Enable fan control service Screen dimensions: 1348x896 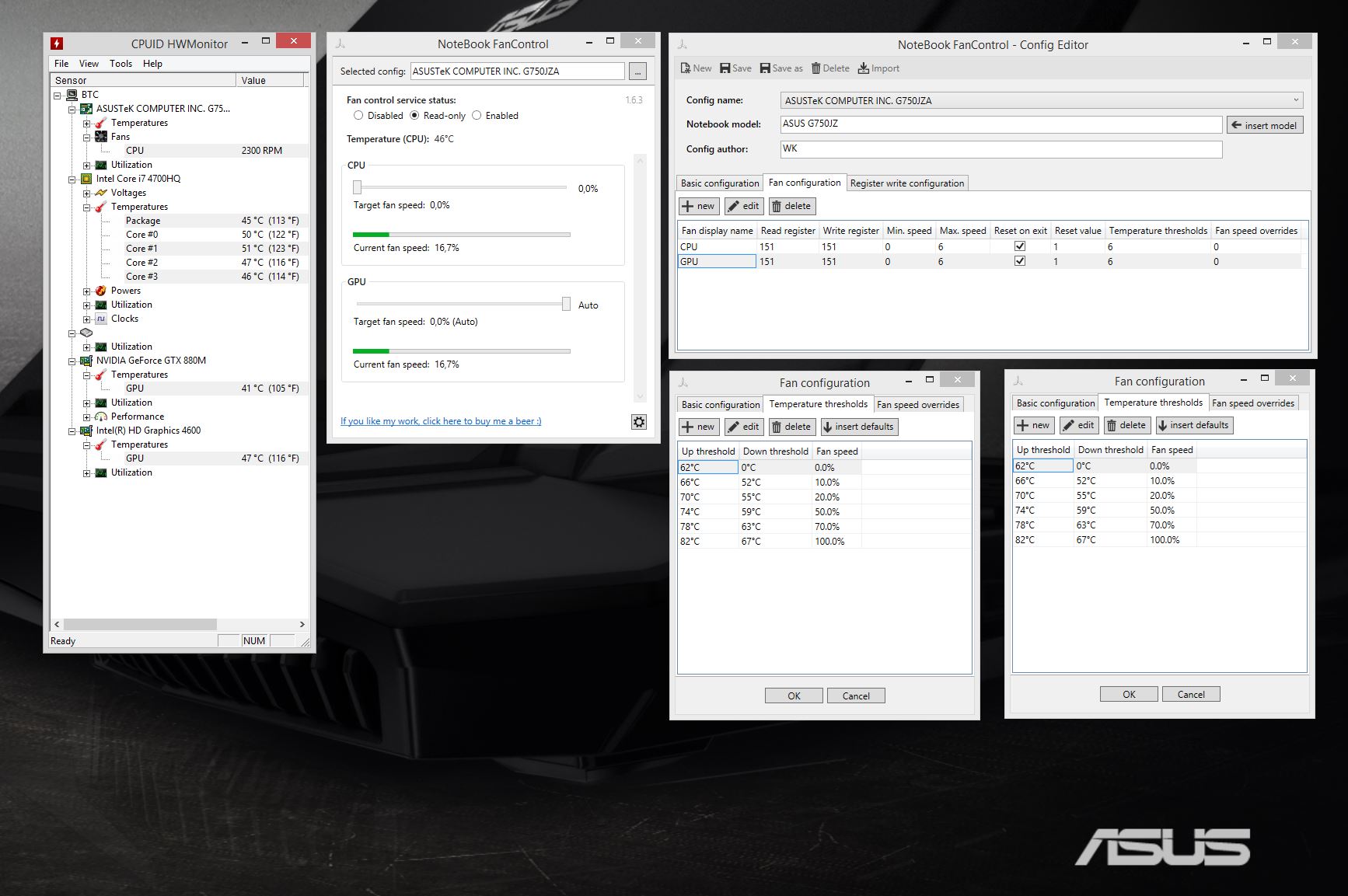point(478,115)
